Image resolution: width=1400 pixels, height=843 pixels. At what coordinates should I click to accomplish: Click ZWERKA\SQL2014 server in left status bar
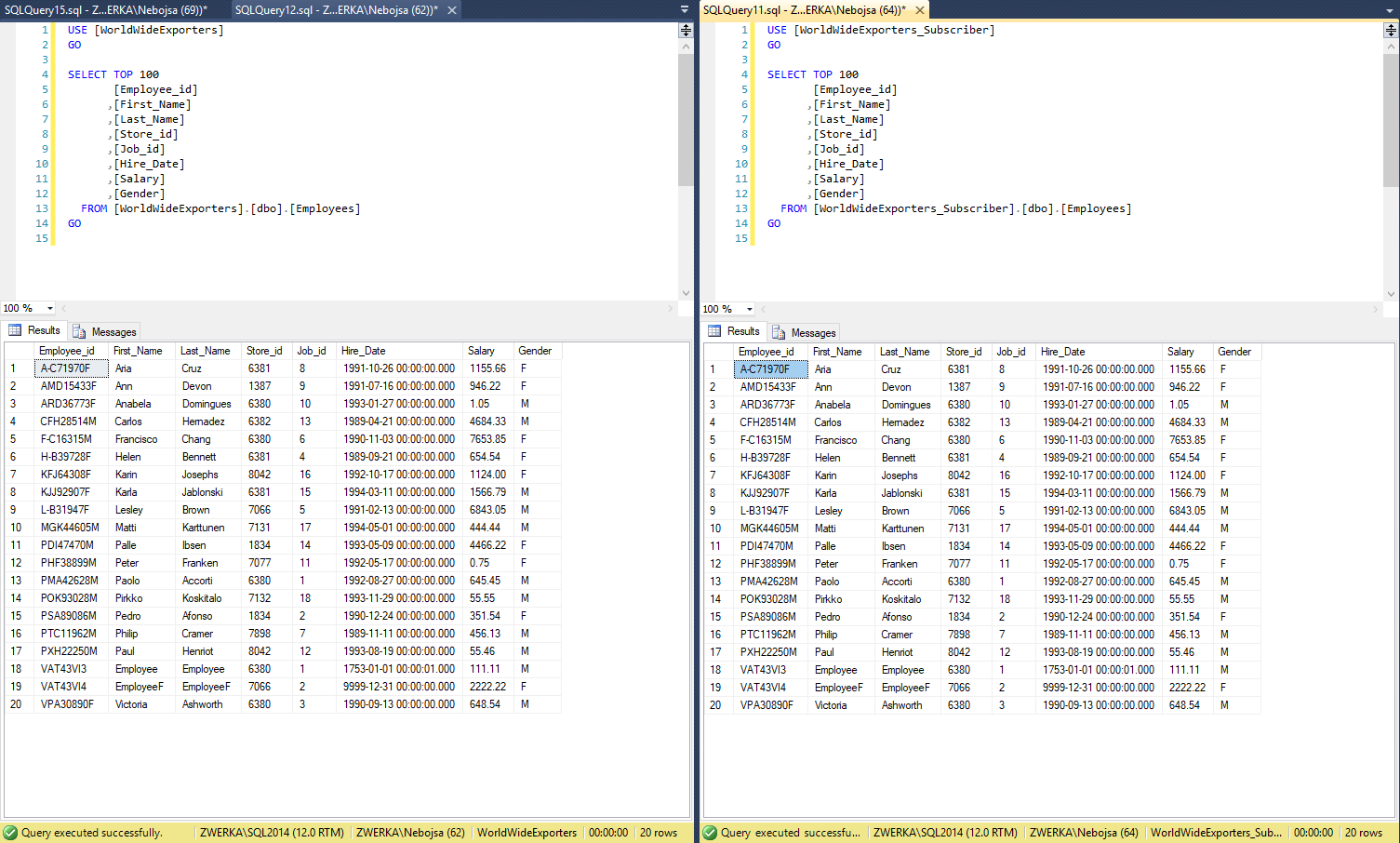(x=272, y=833)
